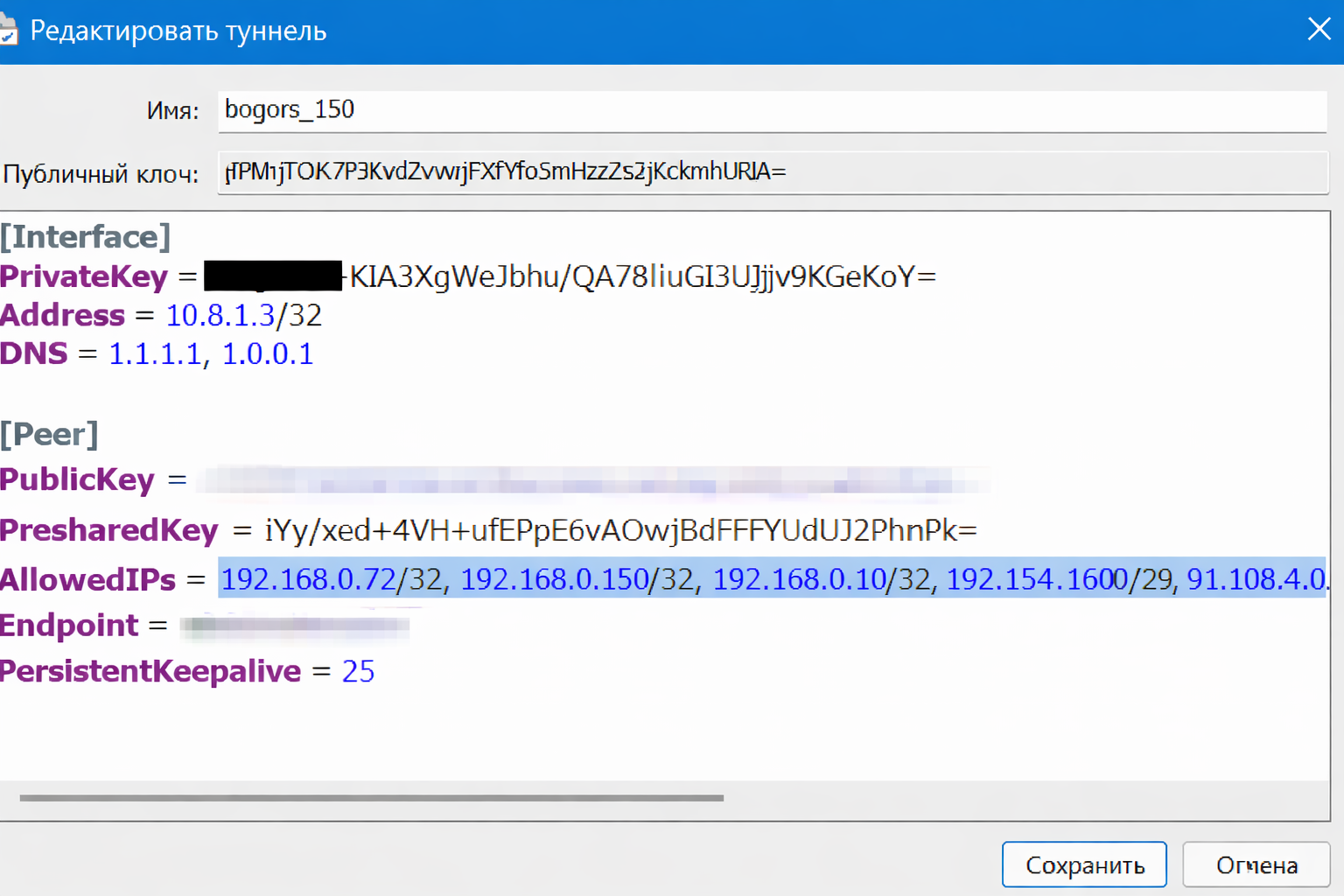Click the AllowedIPs key name
The height and width of the screenshot is (896, 1344).
[x=87, y=579]
